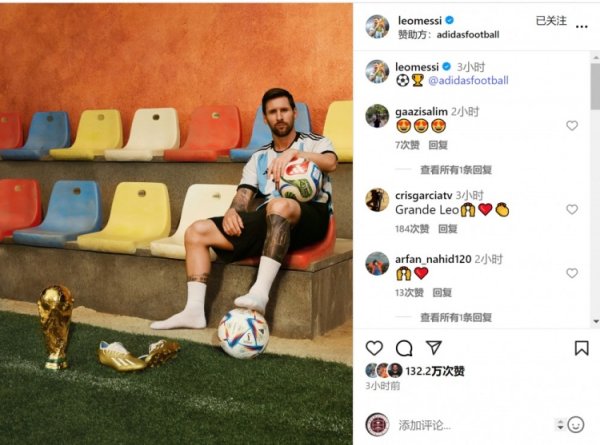Image resolution: width=600 pixels, height=445 pixels.
Task: Toggle the 已关注 following button
Action: point(551,21)
